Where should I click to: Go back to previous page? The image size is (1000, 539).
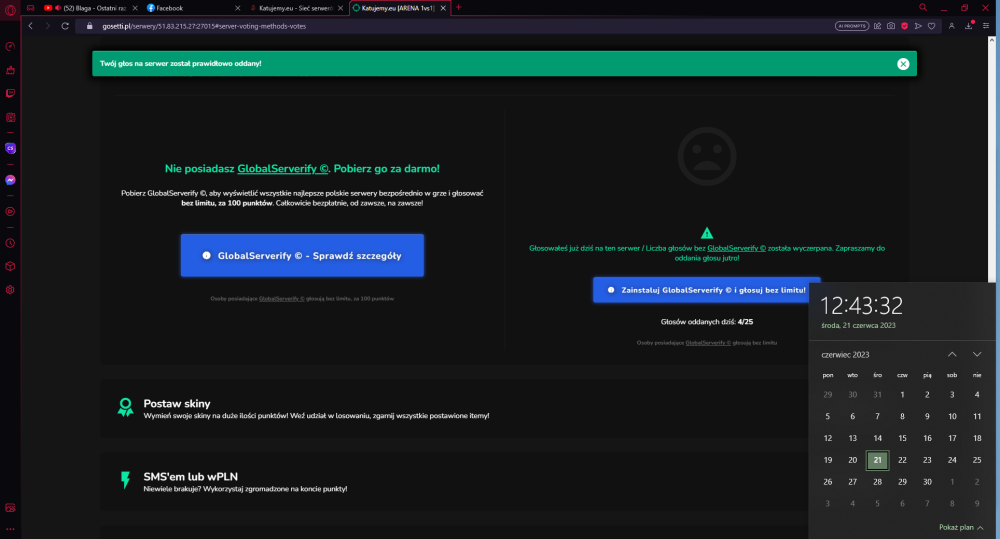pyautogui.click(x=30, y=26)
